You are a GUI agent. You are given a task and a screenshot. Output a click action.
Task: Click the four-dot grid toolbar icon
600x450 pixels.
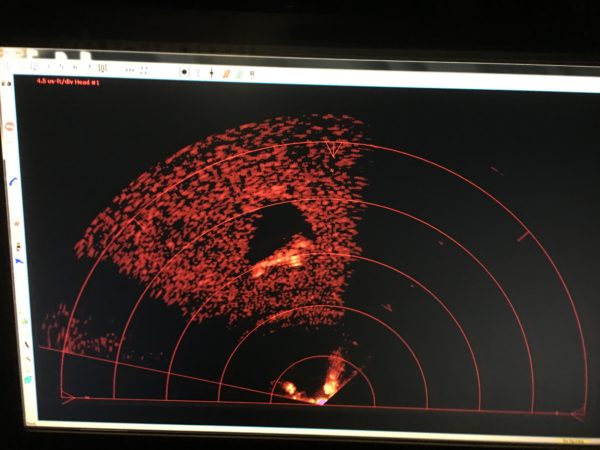(x=144, y=70)
